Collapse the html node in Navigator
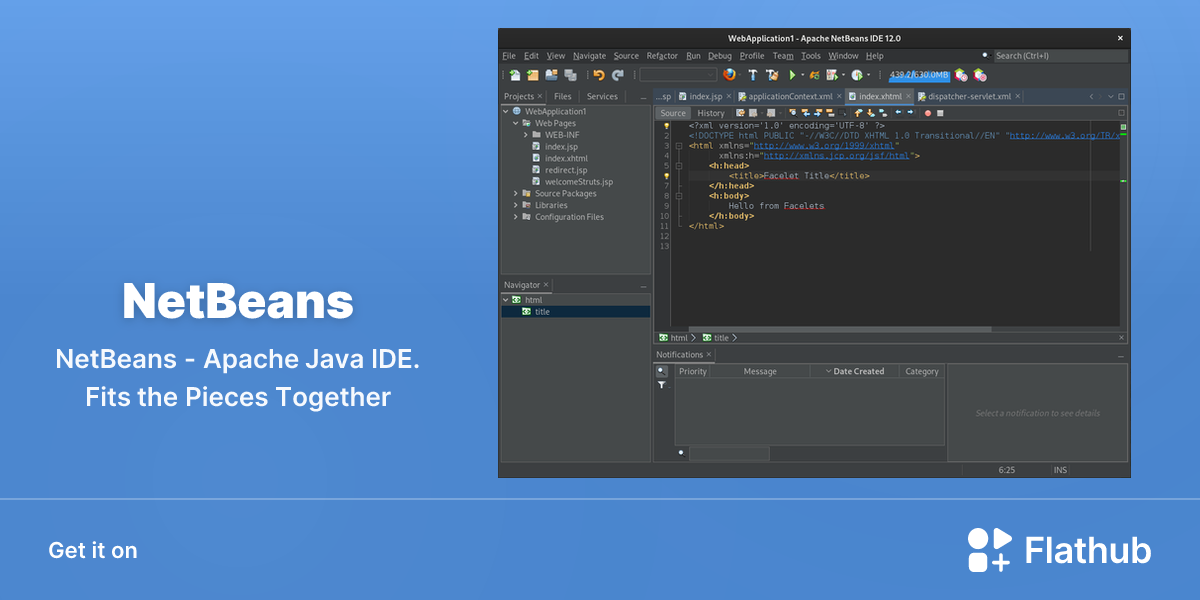Viewport: 1200px width, 600px height. 506,300
